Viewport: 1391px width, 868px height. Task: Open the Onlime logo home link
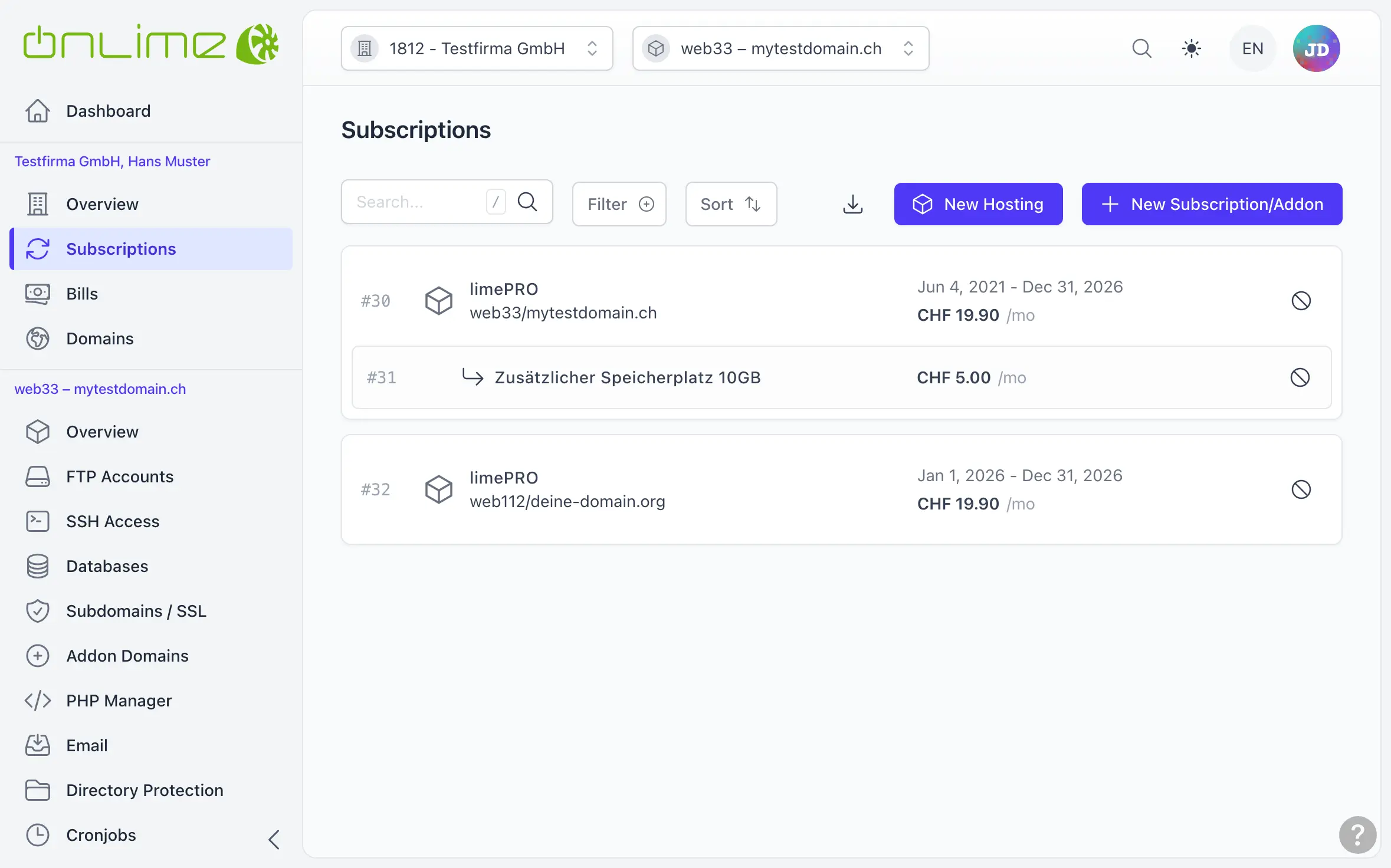tap(150, 44)
